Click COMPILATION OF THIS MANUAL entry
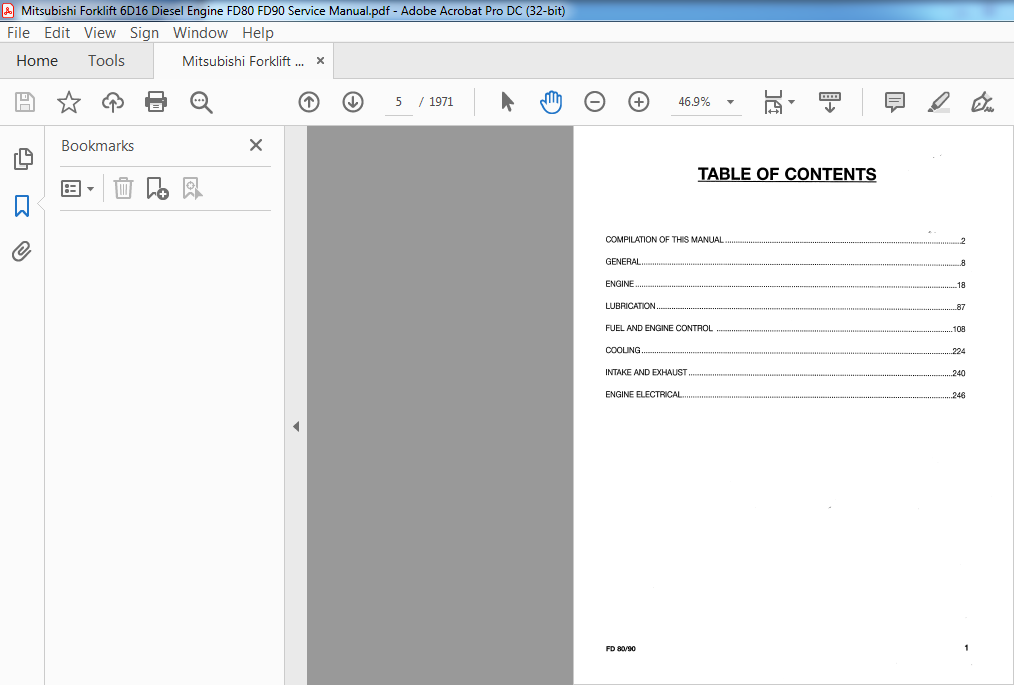The image size is (1014, 685). point(785,240)
